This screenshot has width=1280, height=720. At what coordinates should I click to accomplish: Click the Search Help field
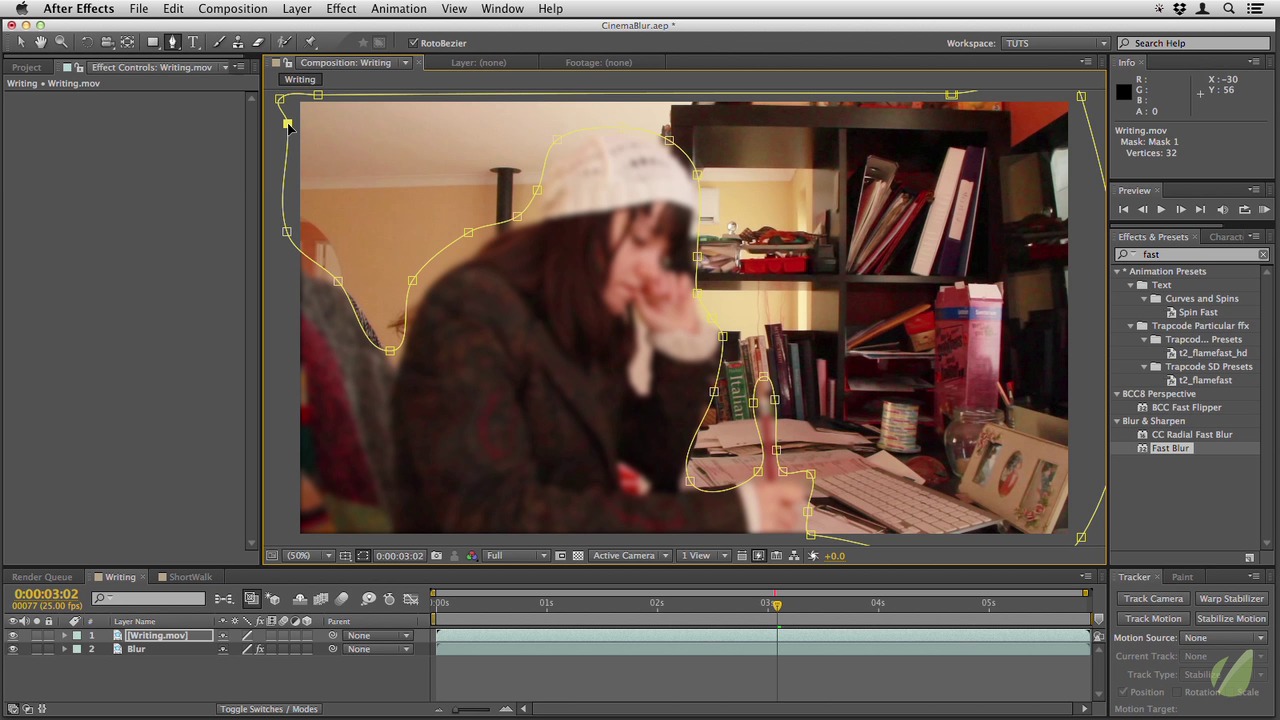pos(1191,43)
